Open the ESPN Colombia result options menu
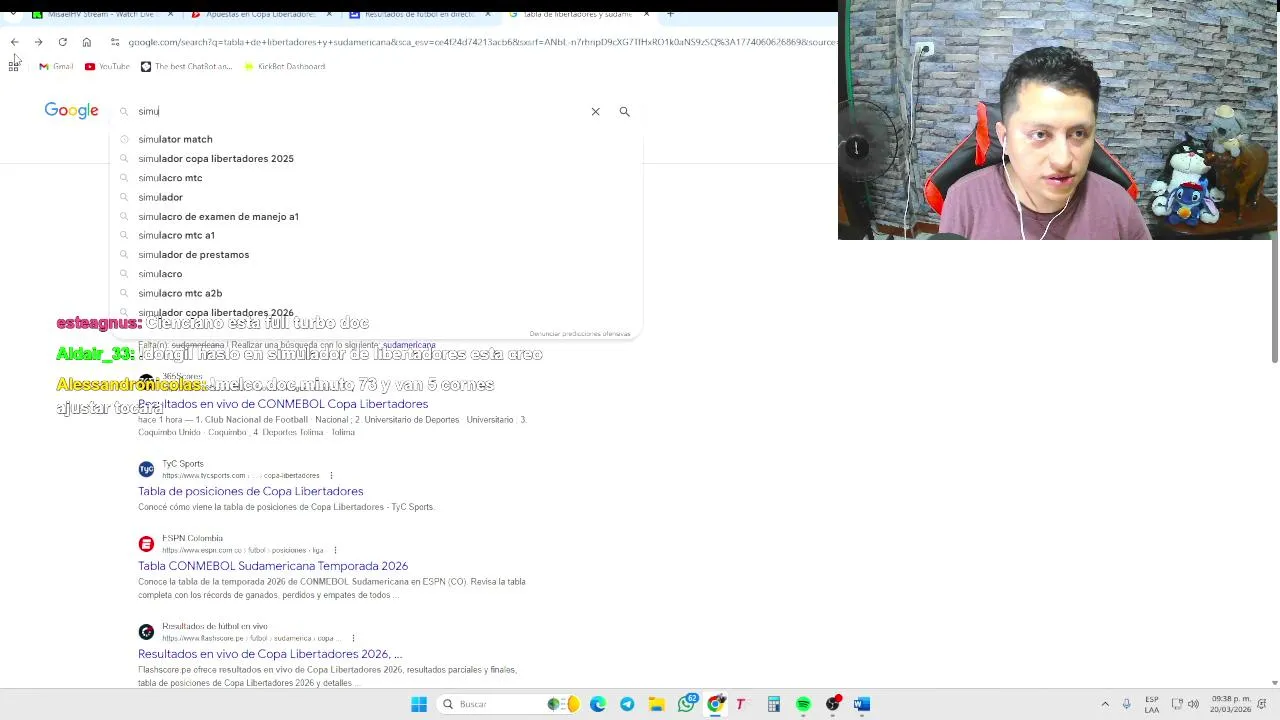The width and height of the screenshot is (1280, 720). 335,550
